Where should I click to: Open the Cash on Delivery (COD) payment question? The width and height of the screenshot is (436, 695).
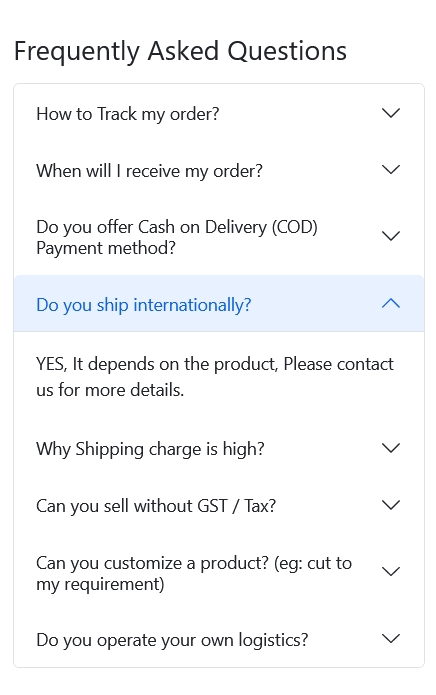coord(219,237)
